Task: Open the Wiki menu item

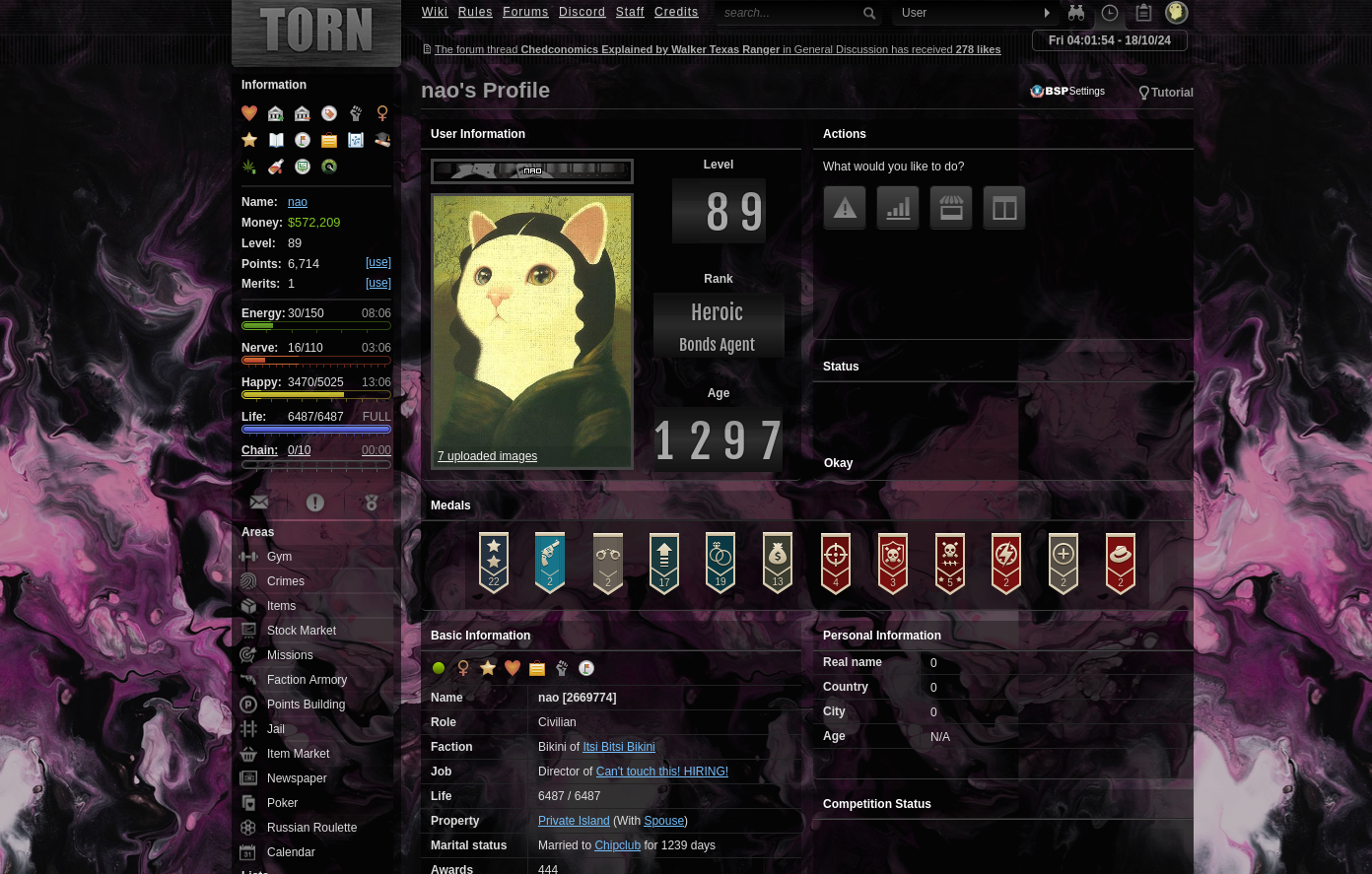Action: [x=435, y=12]
